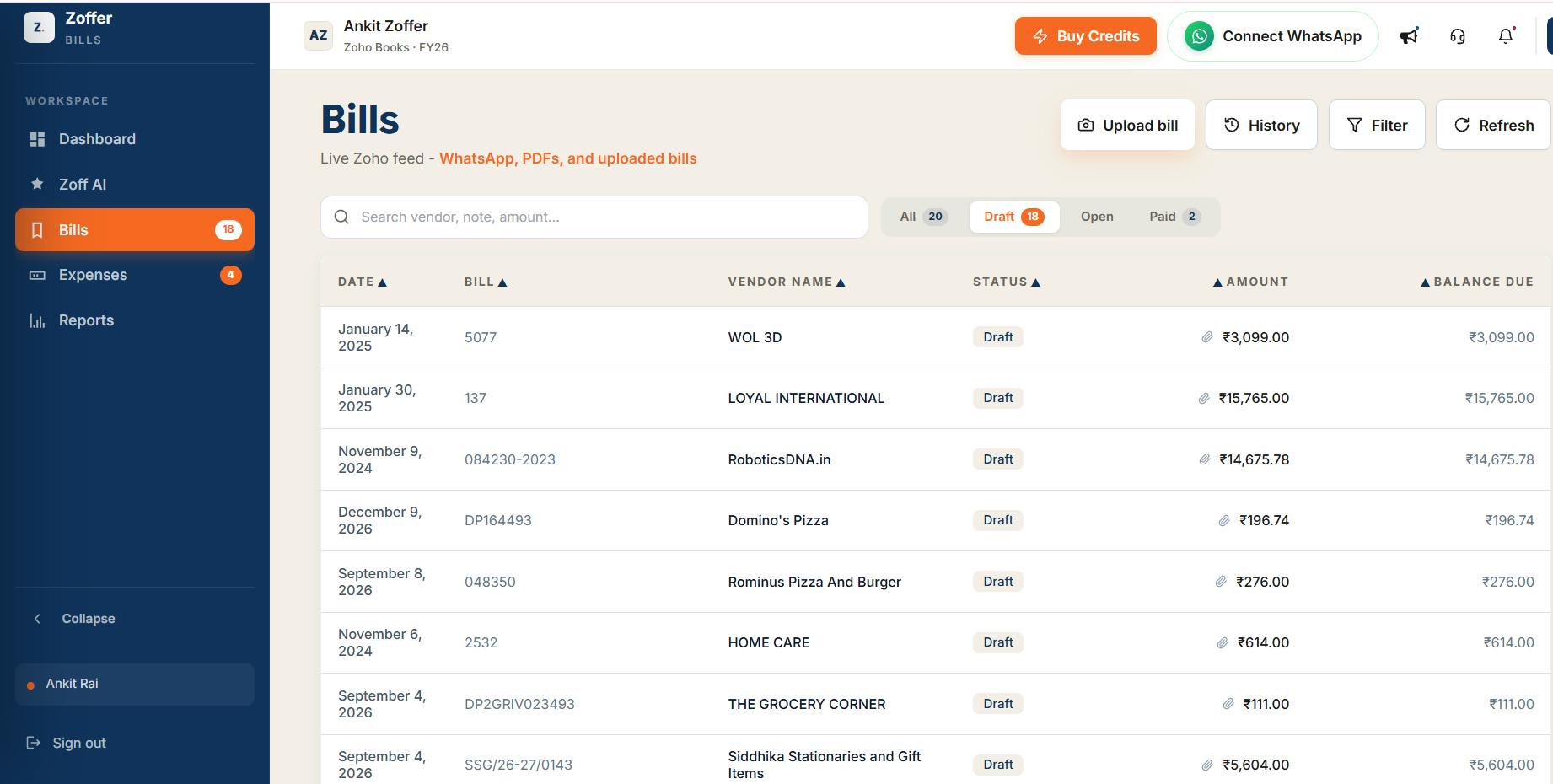Select bill number DP2GRIV023493
The height and width of the screenshot is (784, 1553).
click(x=519, y=704)
